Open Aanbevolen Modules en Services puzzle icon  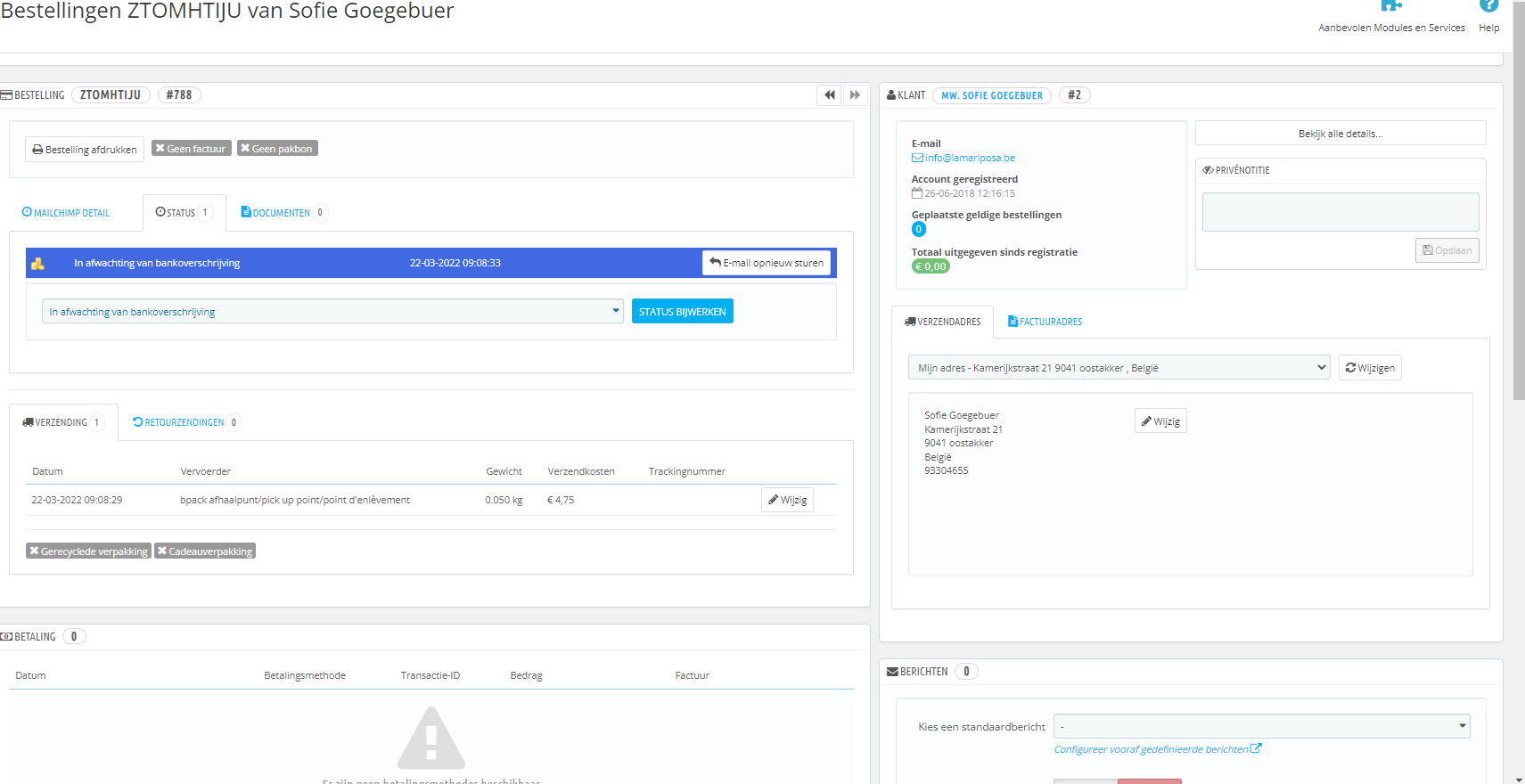click(1391, 6)
